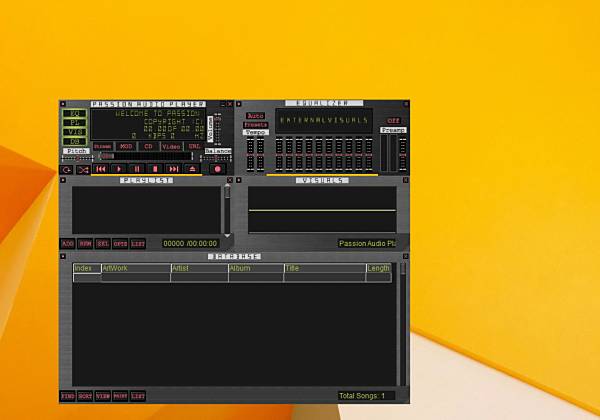Toggle repeat mode

pyautogui.click(x=67, y=169)
